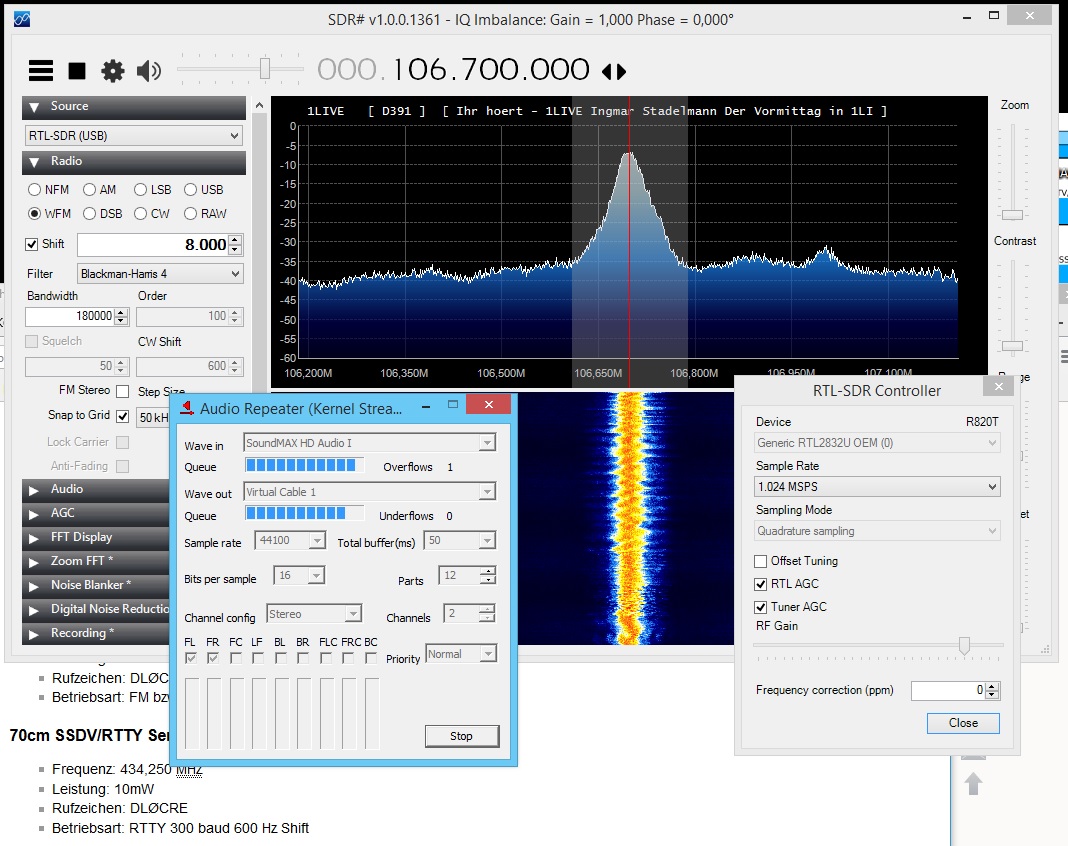Click the frequency step arrows icon
This screenshot has height=846, width=1068.
pyautogui.click(x=613, y=71)
